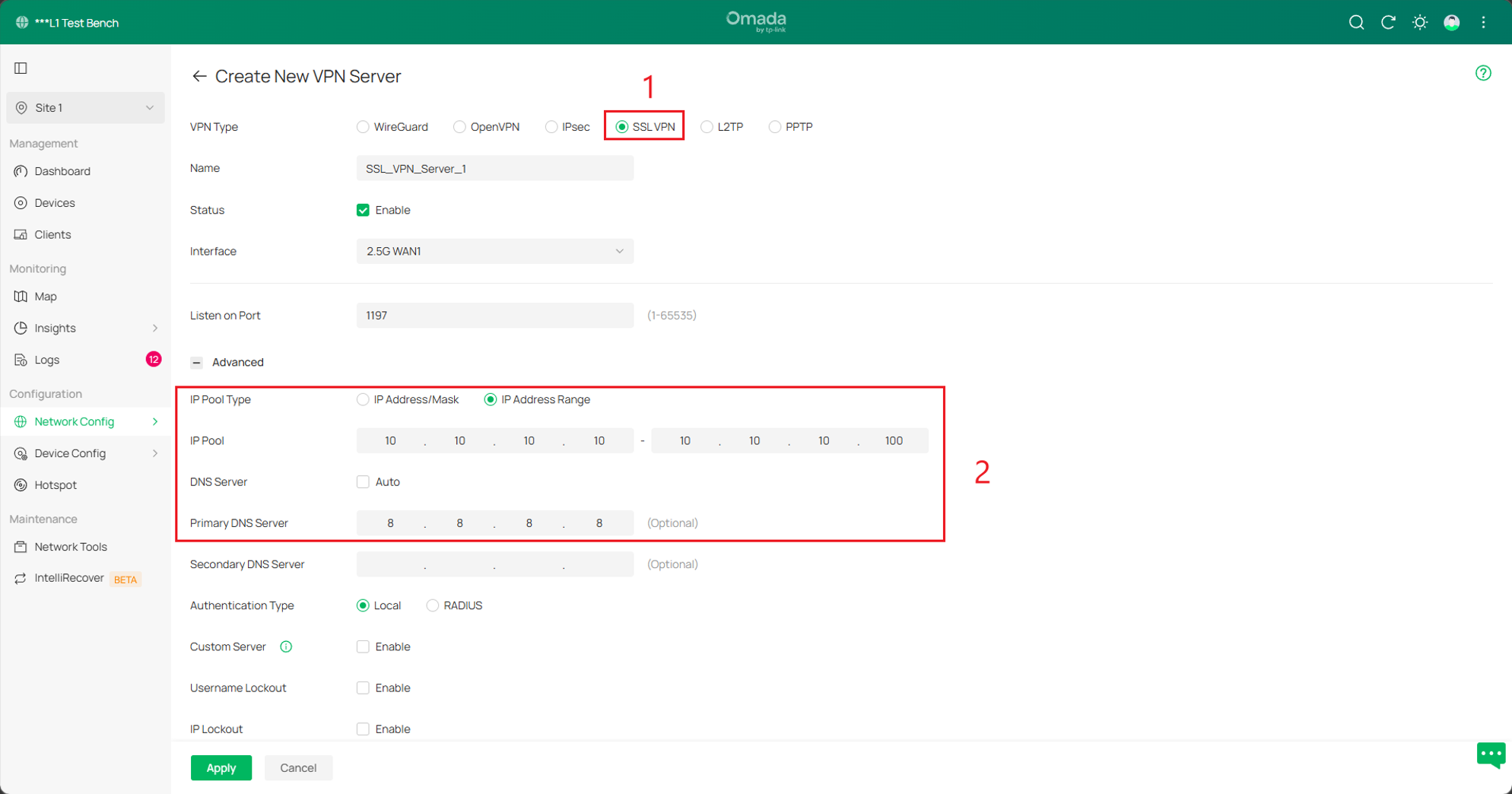Viewport: 1512px width, 794px height.
Task: Click the location pin icon beside Site 1
Action: coord(21,108)
